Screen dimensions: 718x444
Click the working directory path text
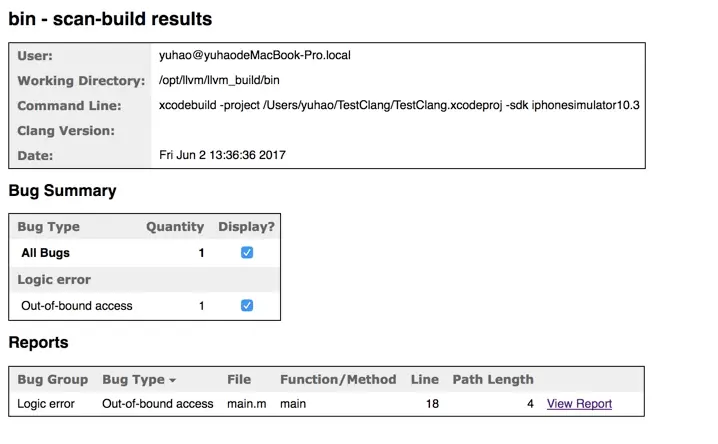pyautogui.click(x=219, y=80)
